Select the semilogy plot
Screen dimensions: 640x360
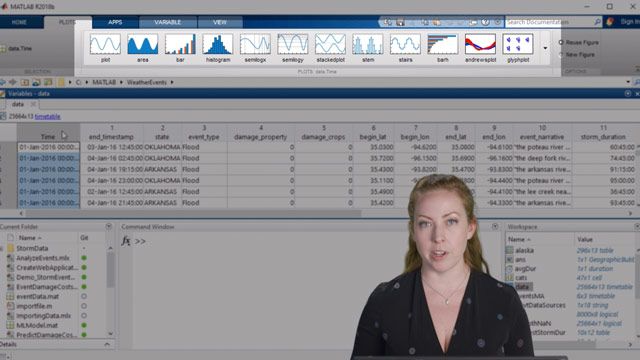(293, 47)
